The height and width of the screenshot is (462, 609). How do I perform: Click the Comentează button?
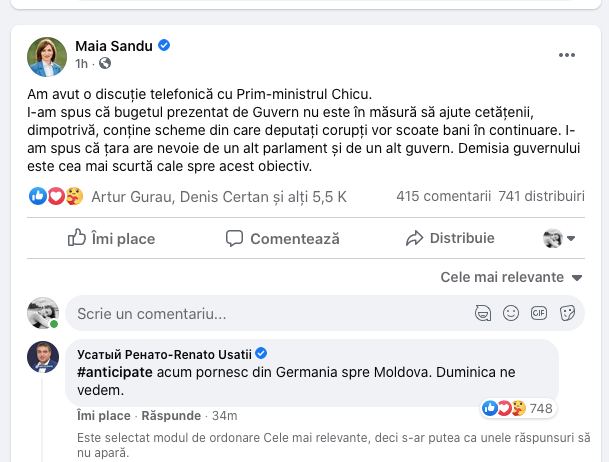tap(283, 238)
